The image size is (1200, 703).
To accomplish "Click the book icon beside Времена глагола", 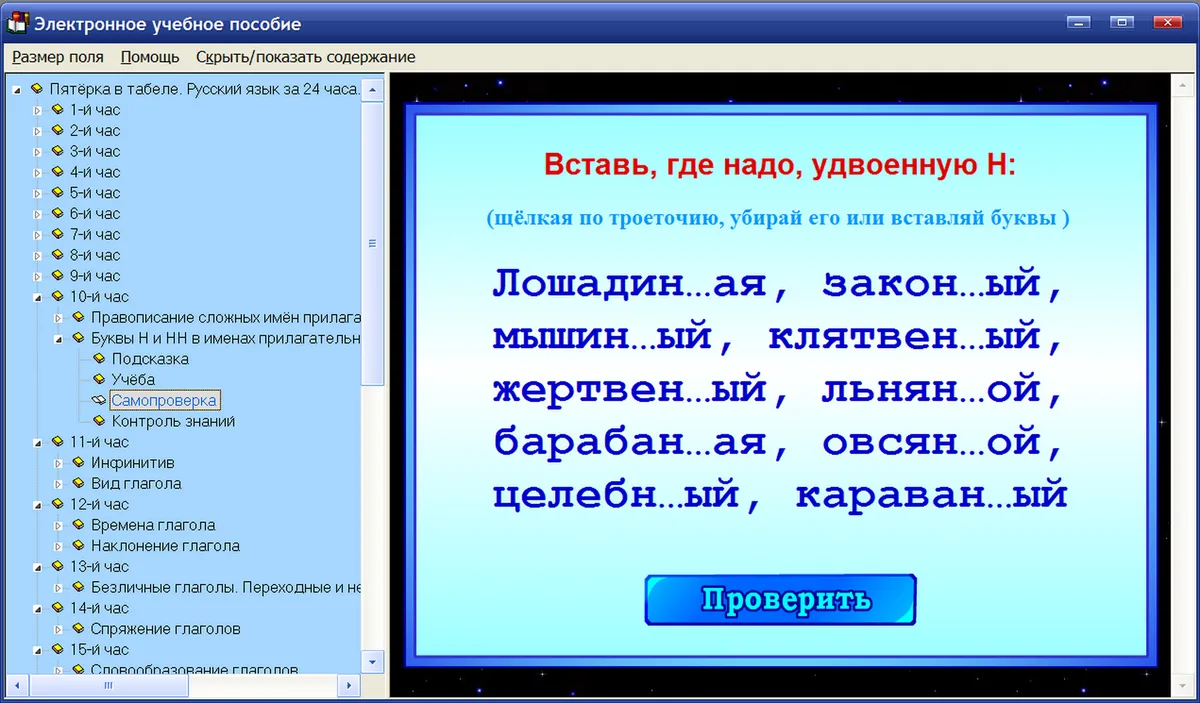I will (78, 525).
